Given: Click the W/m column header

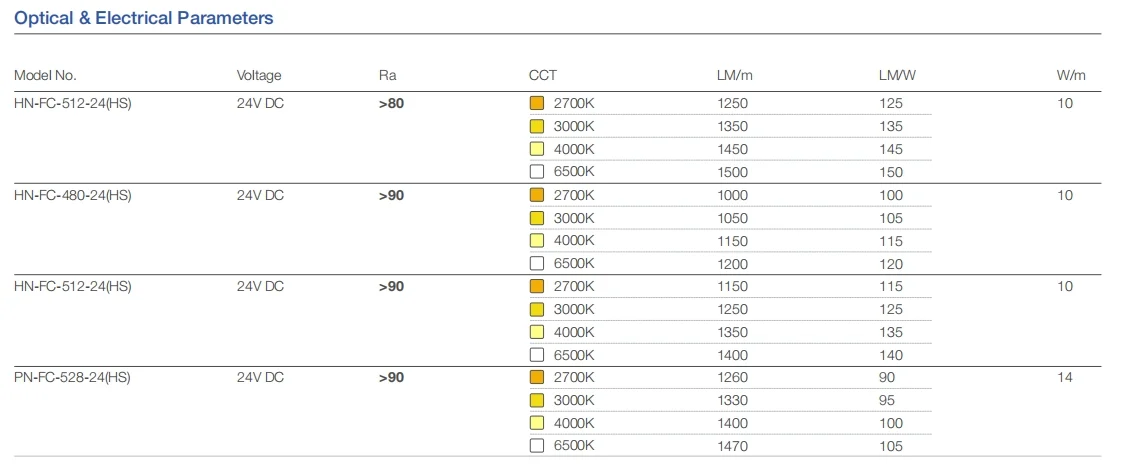Looking at the screenshot, I should [1070, 75].
